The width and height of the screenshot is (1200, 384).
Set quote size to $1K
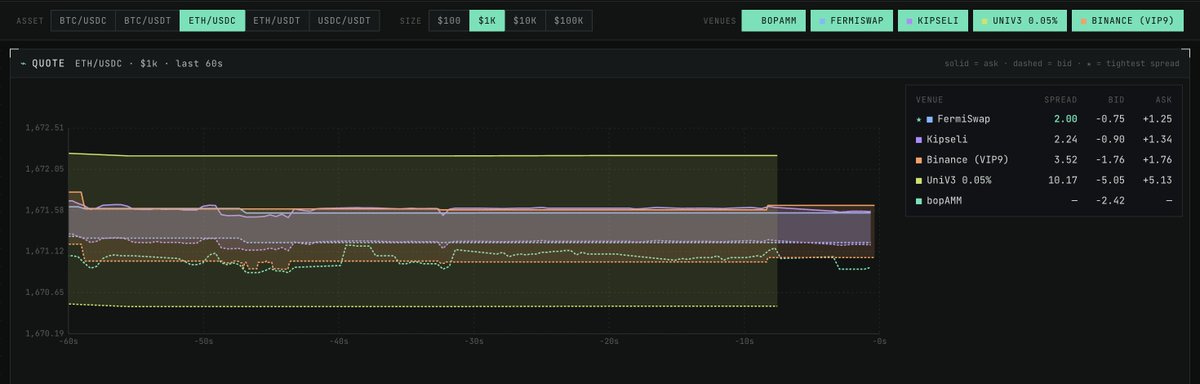pos(487,20)
